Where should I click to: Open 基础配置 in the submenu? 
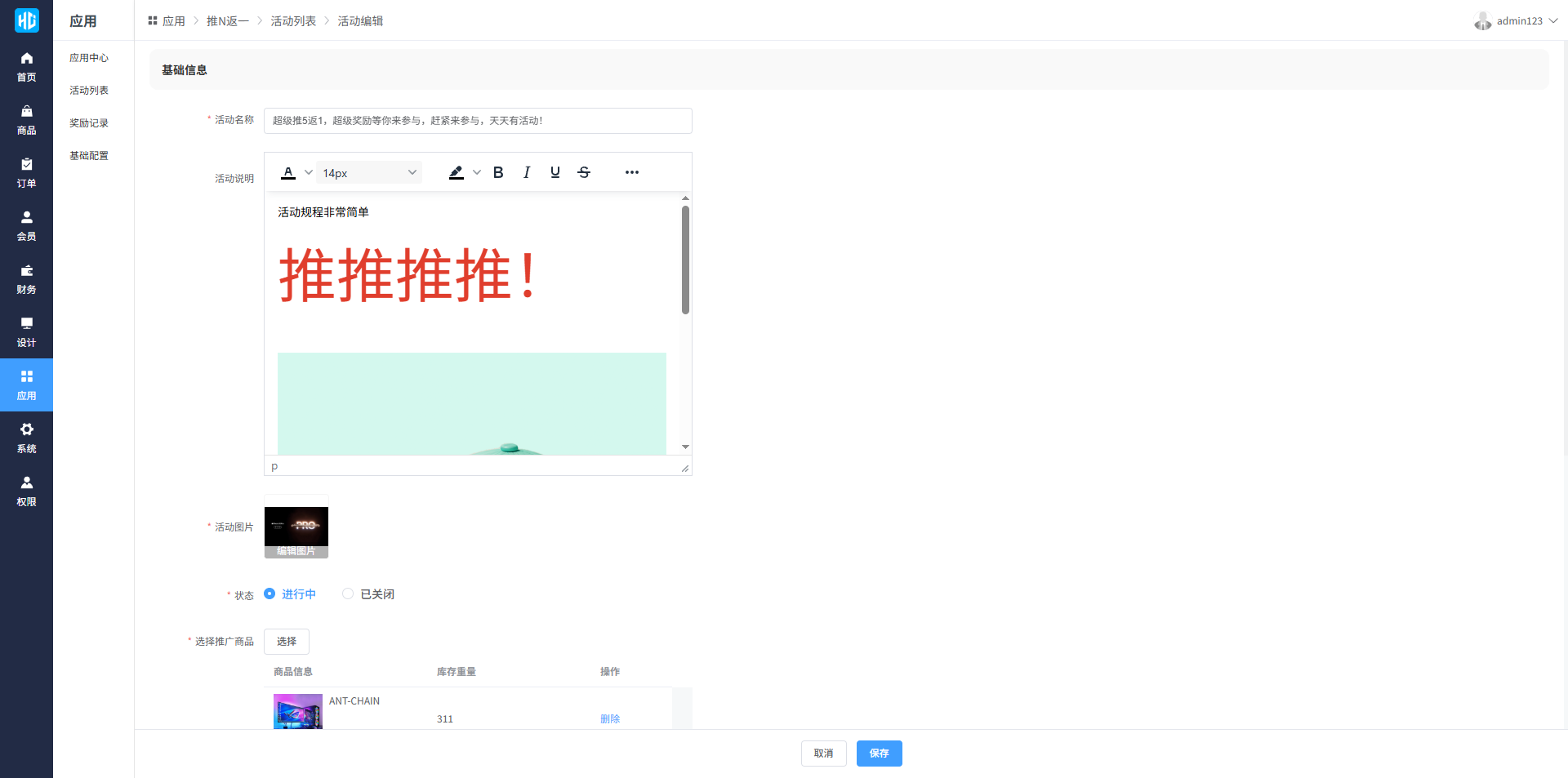click(89, 156)
